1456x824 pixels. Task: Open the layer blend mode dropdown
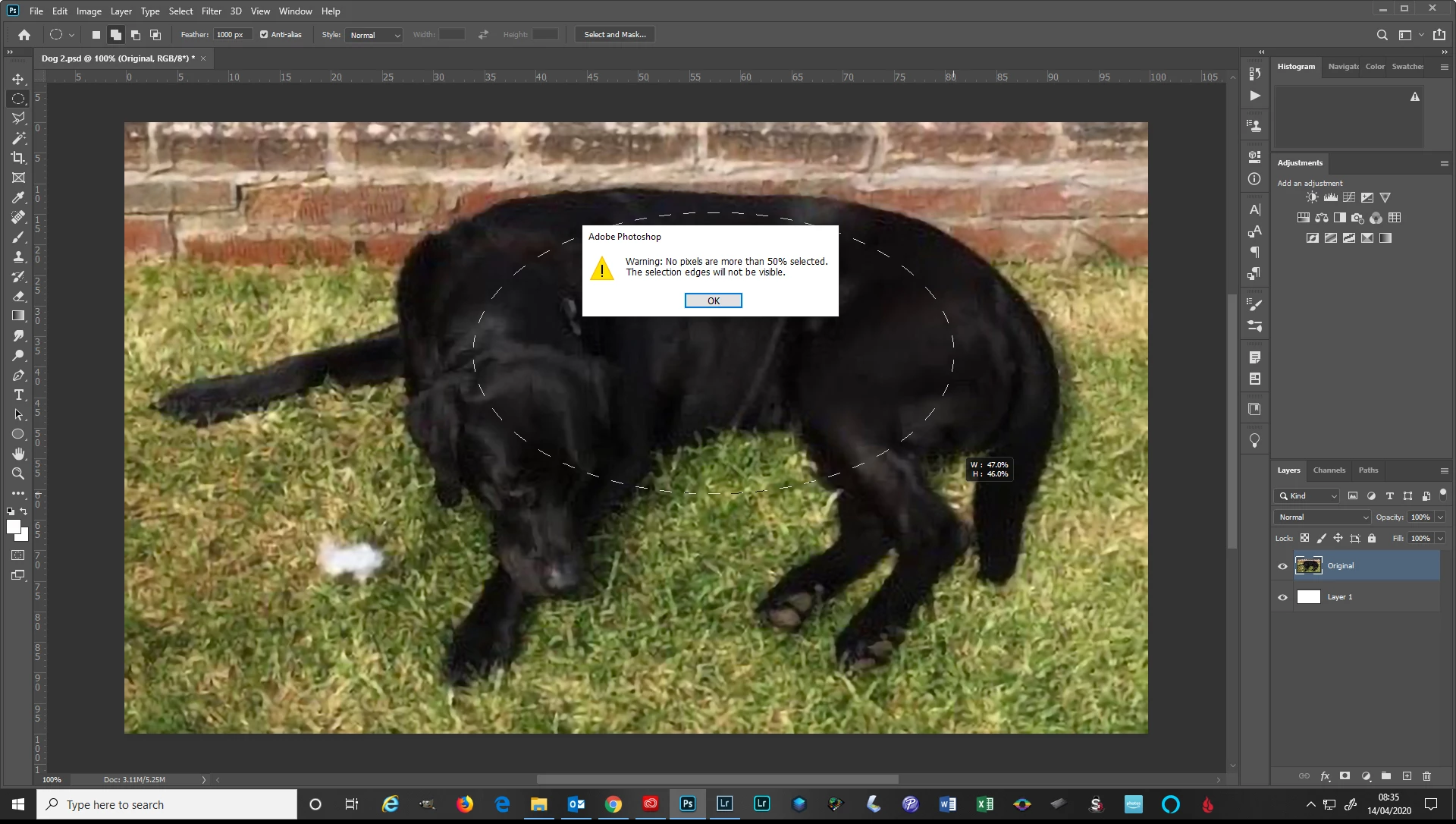pos(1323,517)
